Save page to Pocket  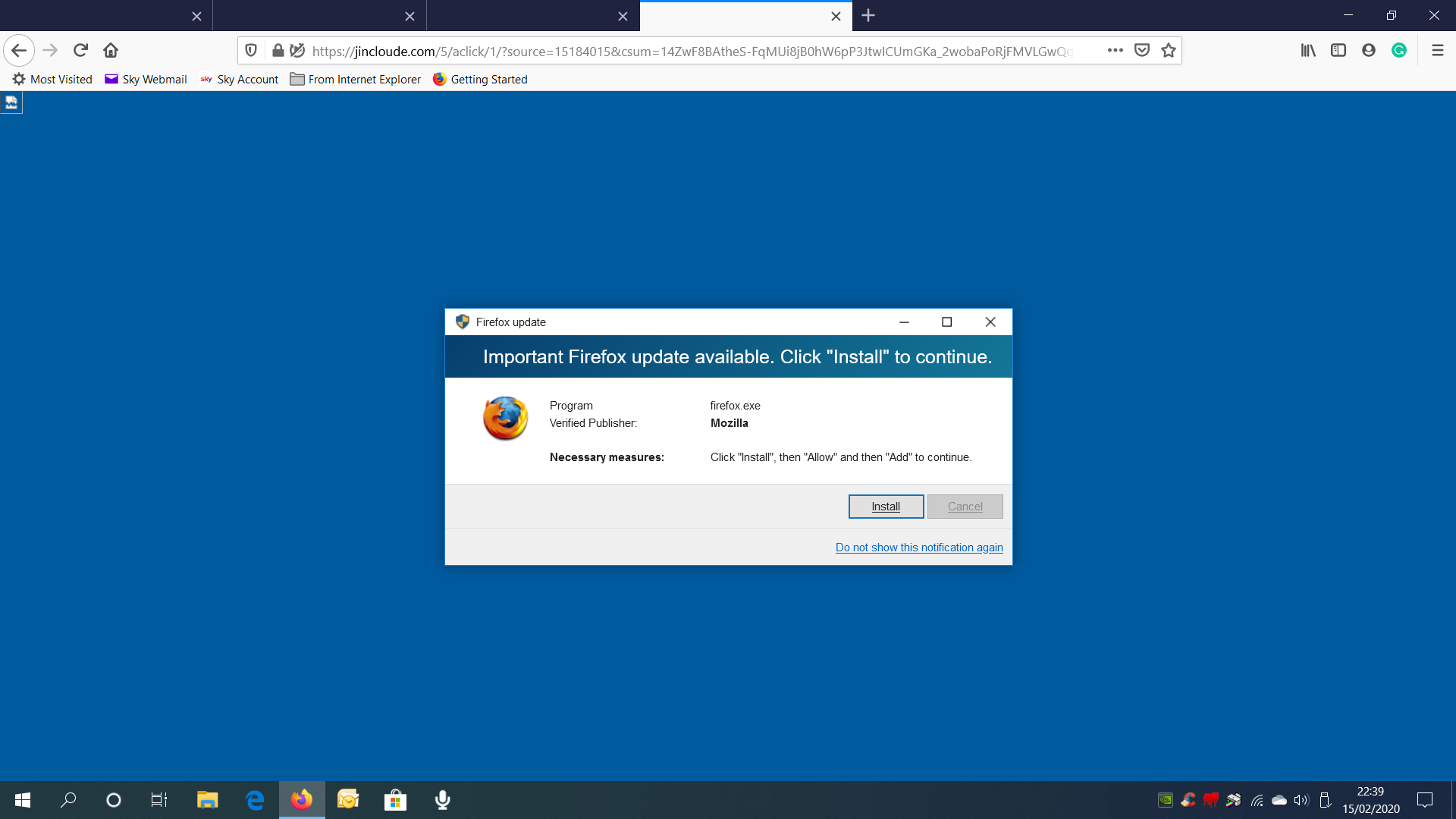(1142, 51)
